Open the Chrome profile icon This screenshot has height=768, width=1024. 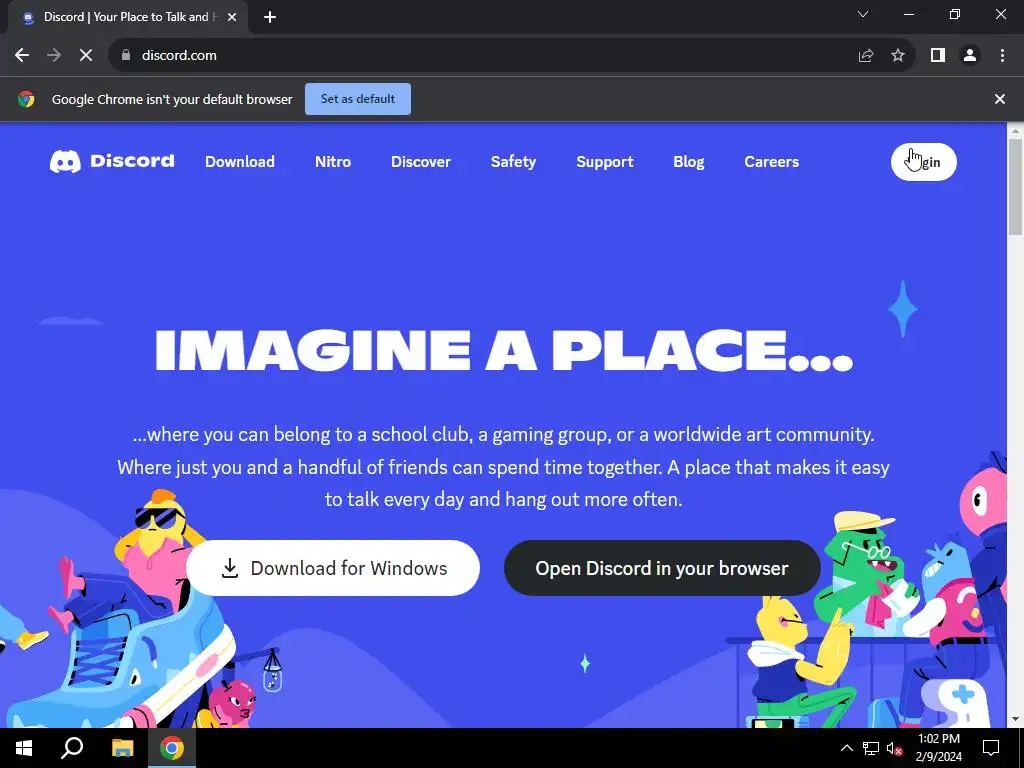970,56
